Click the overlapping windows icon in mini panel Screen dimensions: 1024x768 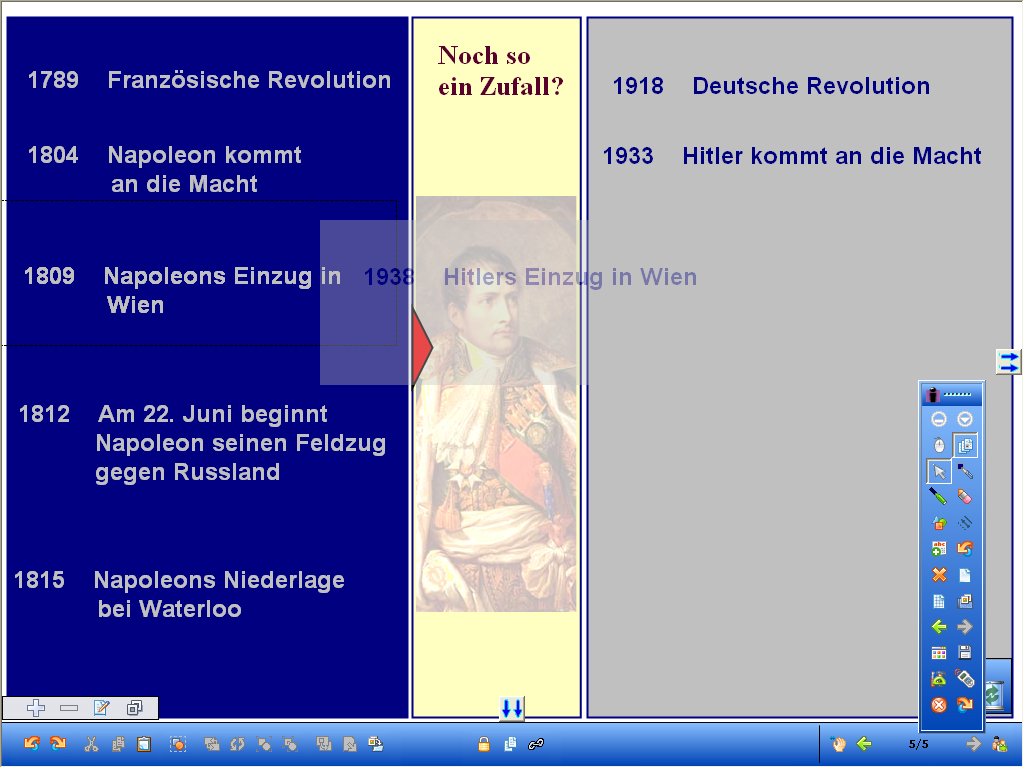[x=135, y=707]
